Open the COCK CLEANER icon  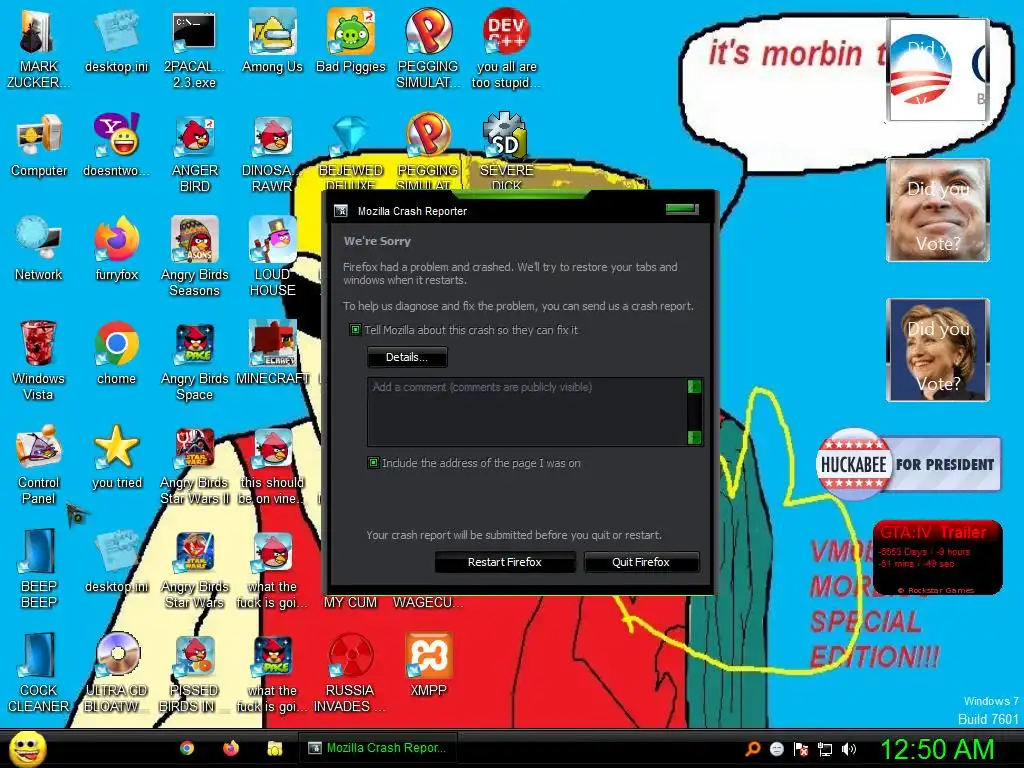(x=39, y=673)
